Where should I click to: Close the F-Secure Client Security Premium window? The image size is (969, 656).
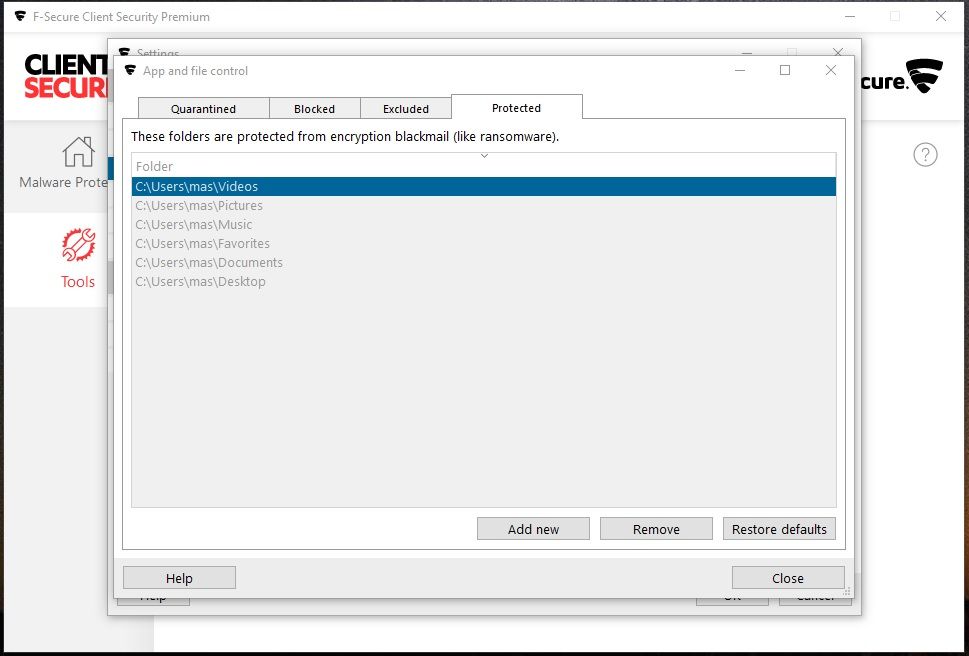[x=941, y=16]
